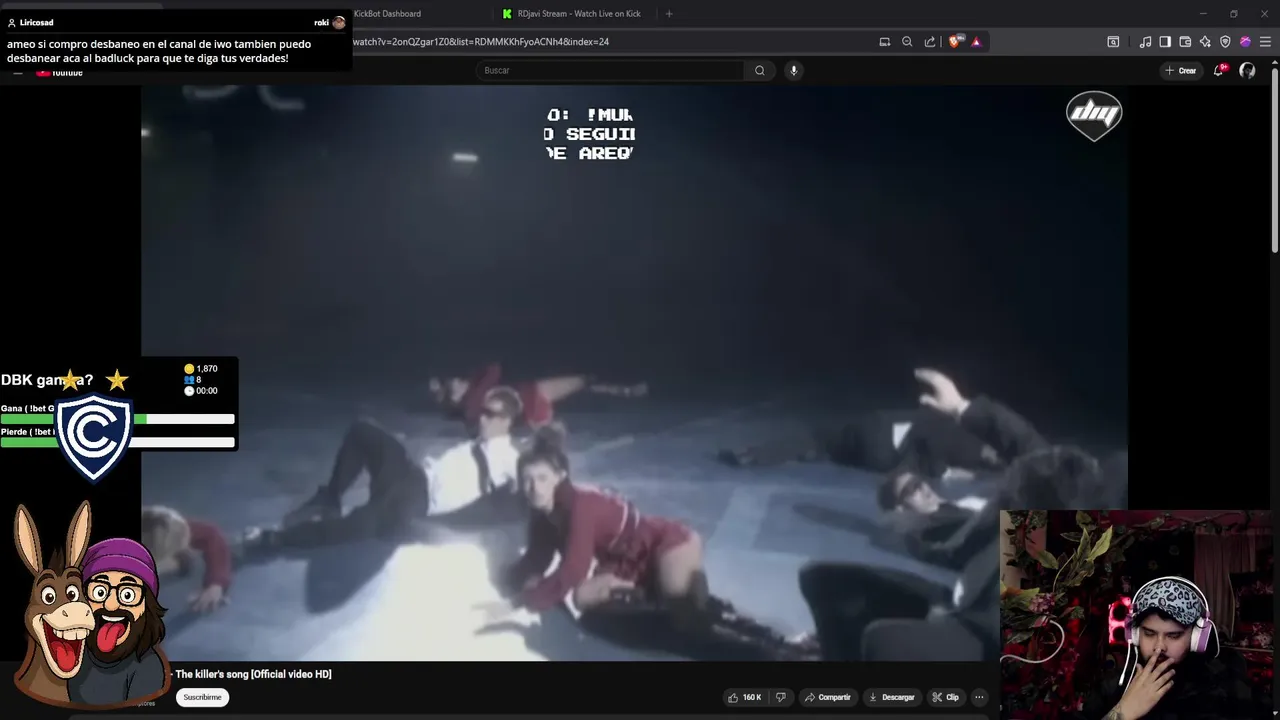Click the YouTube search field Buscar
The width and height of the screenshot is (1280, 720).
point(610,70)
